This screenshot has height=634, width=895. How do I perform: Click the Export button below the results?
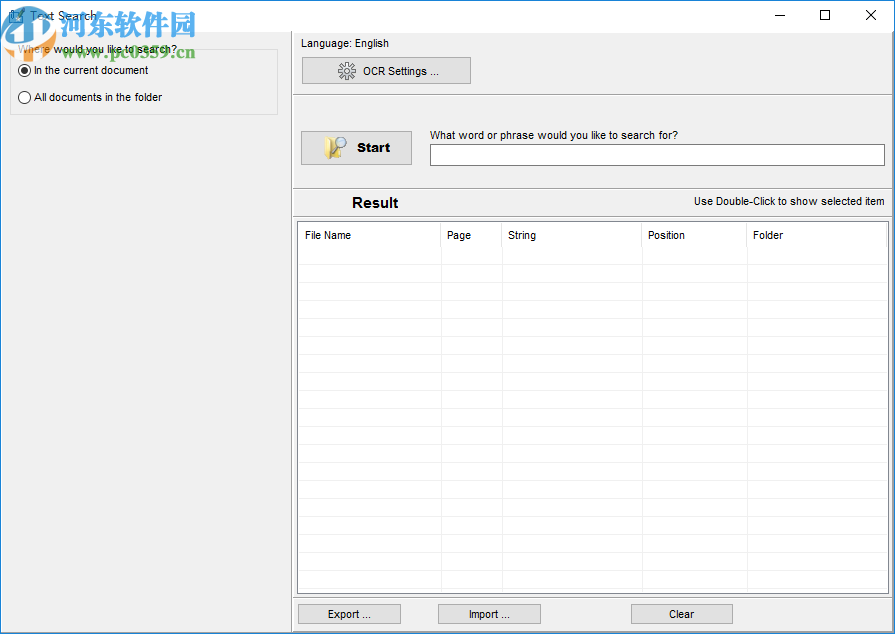[x=348, y=613]
